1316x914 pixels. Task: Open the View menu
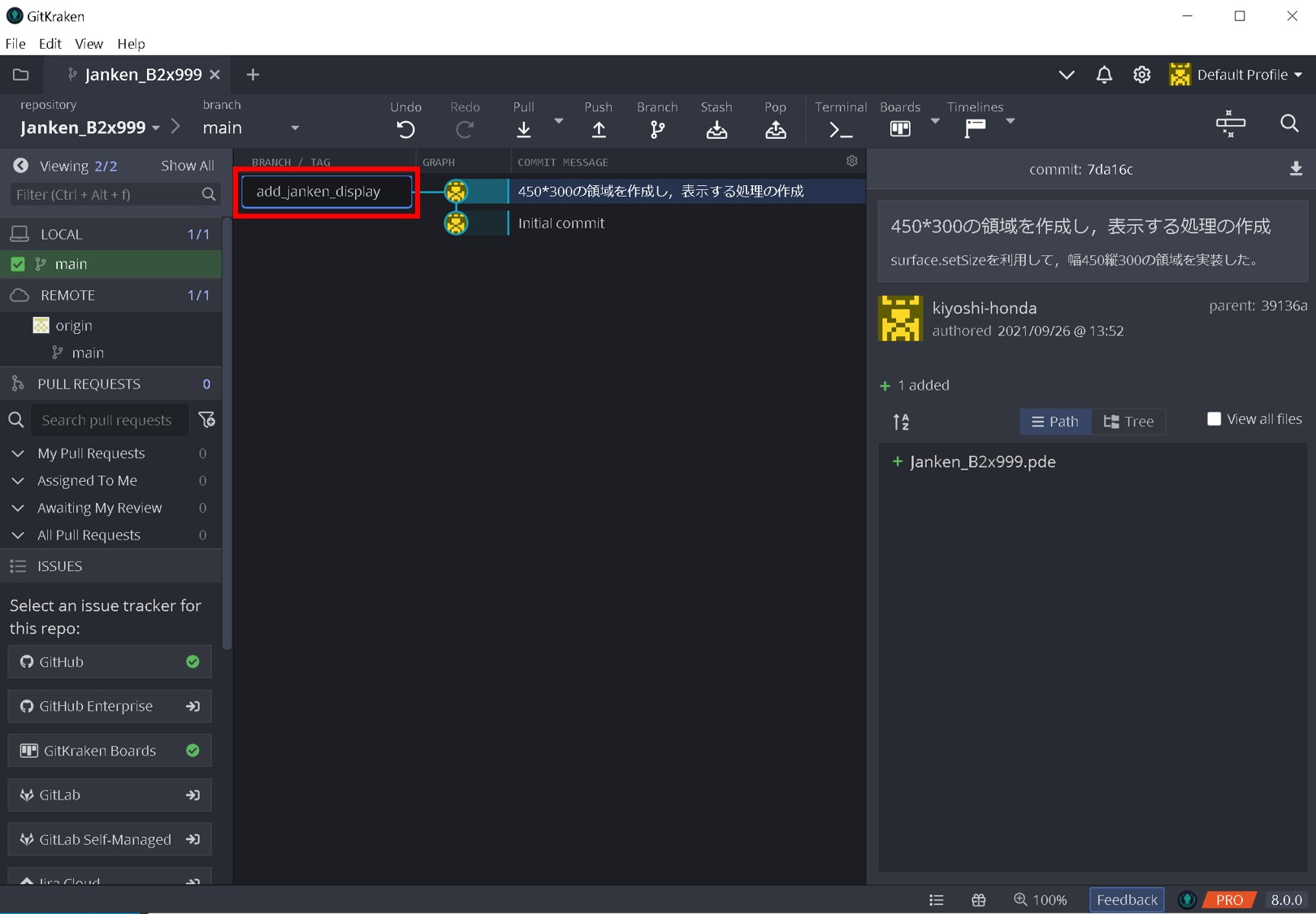point(89,44)
